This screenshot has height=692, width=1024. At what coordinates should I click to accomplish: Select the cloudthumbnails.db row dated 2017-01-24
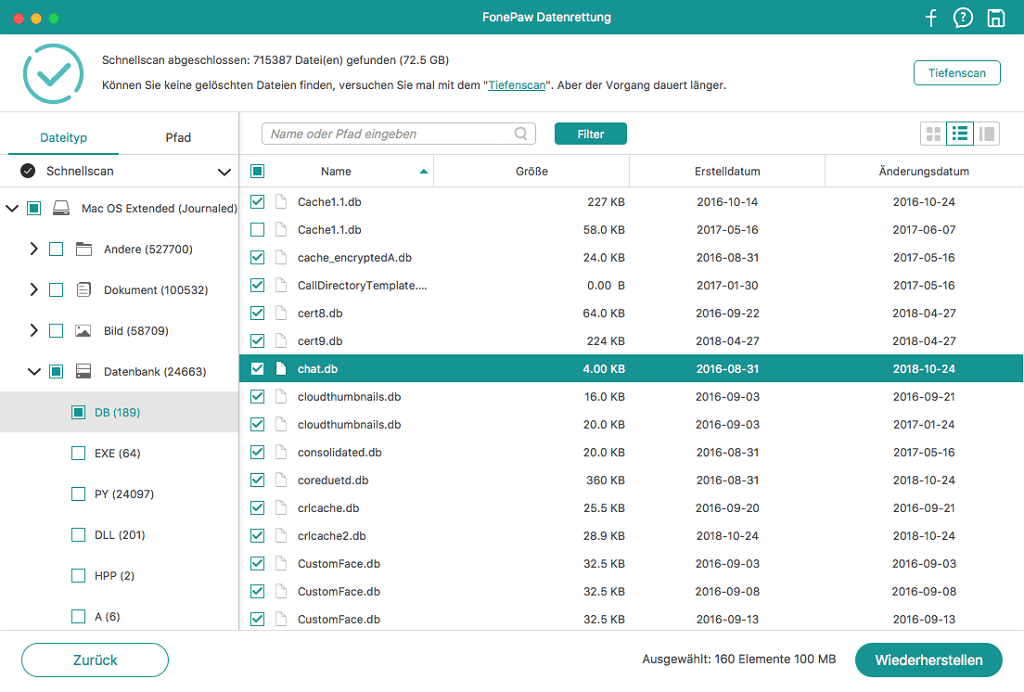631,425
